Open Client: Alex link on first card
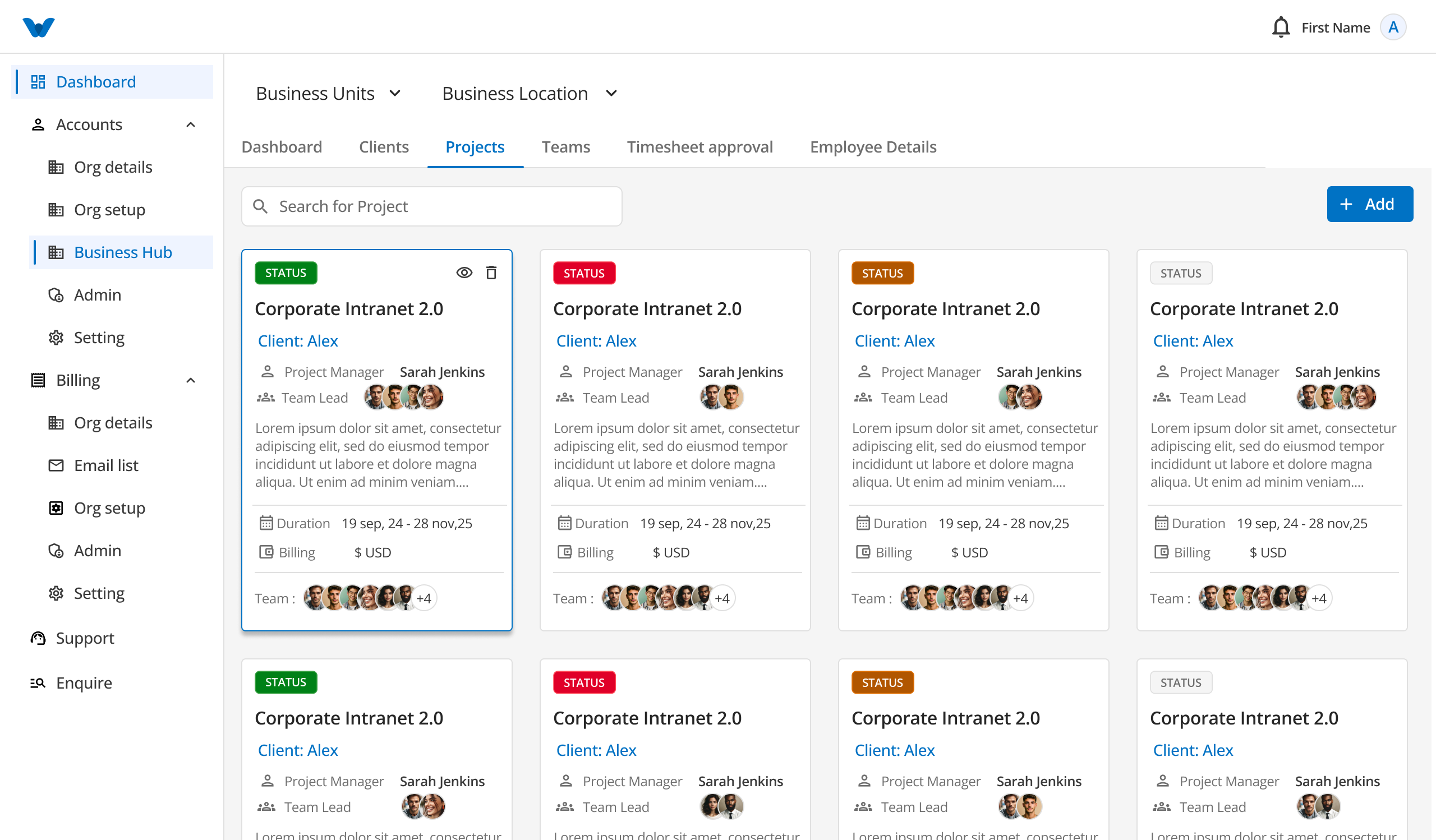The width and height of the screenshot is (1436, 840). [x=297, y=341]
